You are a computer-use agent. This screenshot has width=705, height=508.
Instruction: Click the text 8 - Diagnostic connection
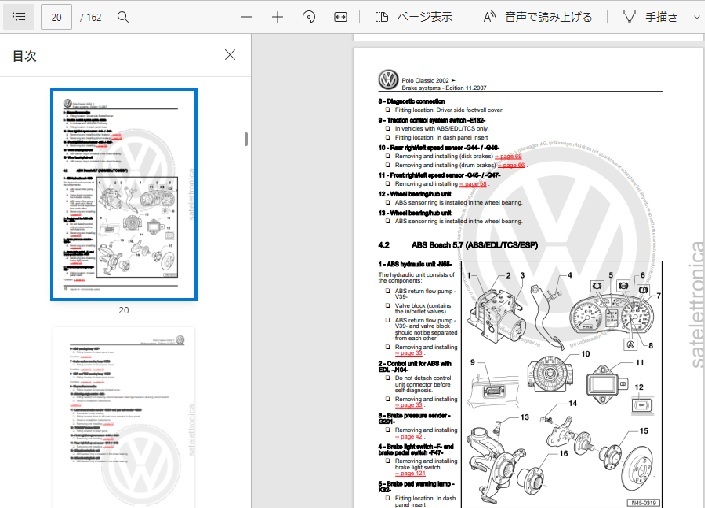412,102
